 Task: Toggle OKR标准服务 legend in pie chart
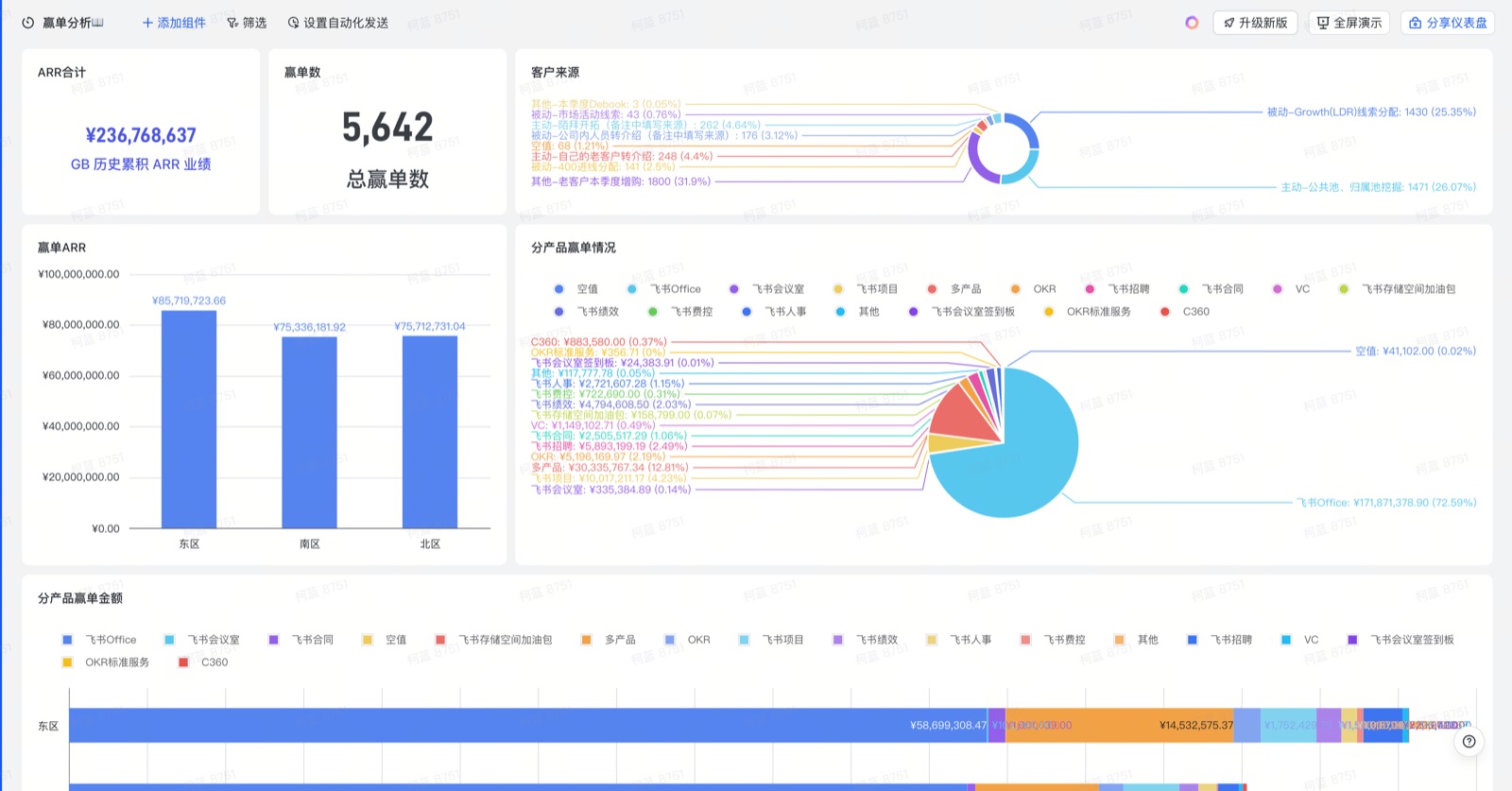coord(1088,312)
